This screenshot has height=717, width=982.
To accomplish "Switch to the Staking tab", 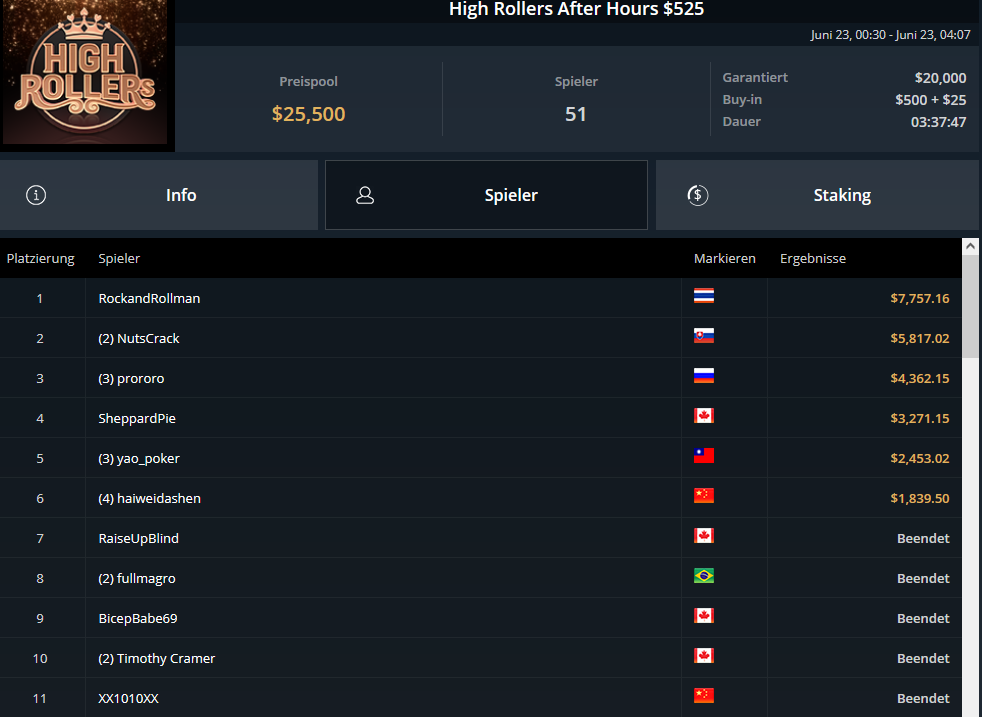I will (x=817, y=195).
